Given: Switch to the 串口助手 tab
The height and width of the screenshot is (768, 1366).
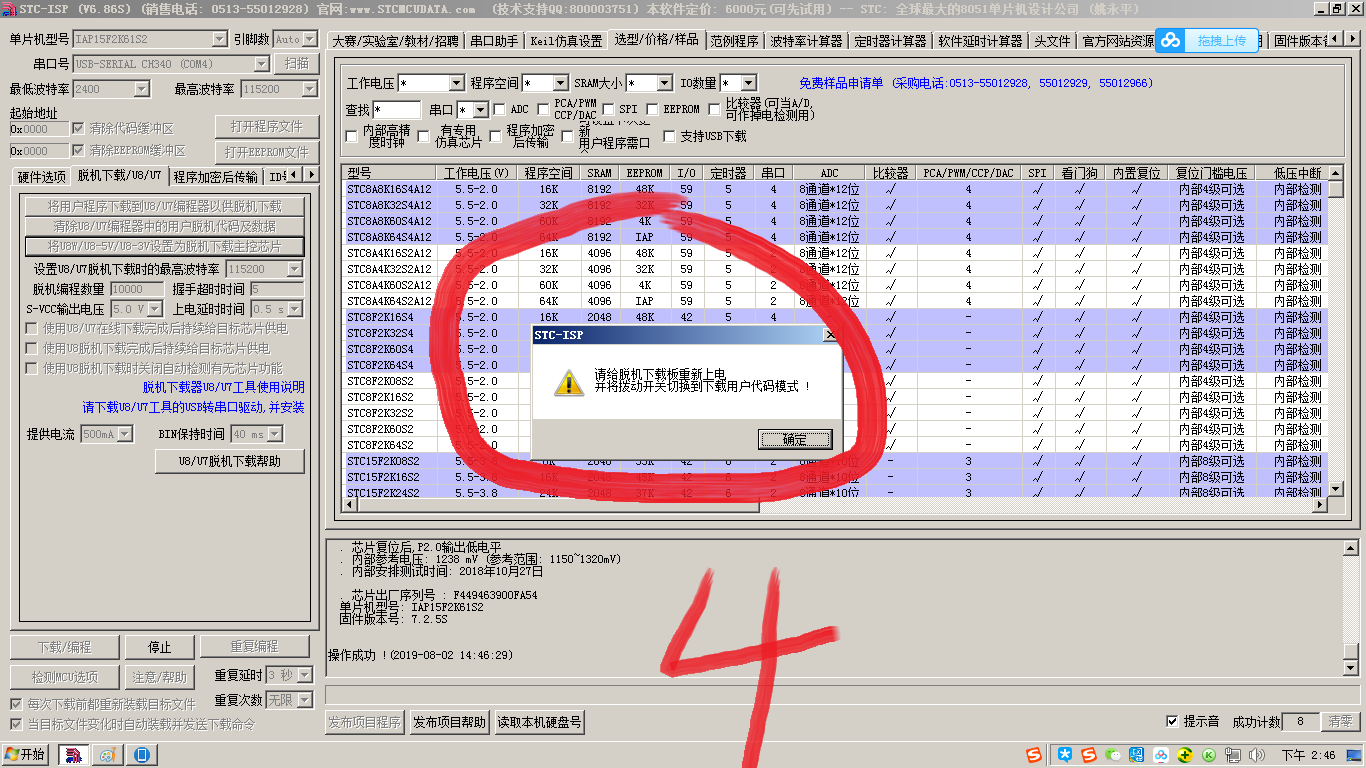Looking at the screenshot, I should (x=494, y=41).
